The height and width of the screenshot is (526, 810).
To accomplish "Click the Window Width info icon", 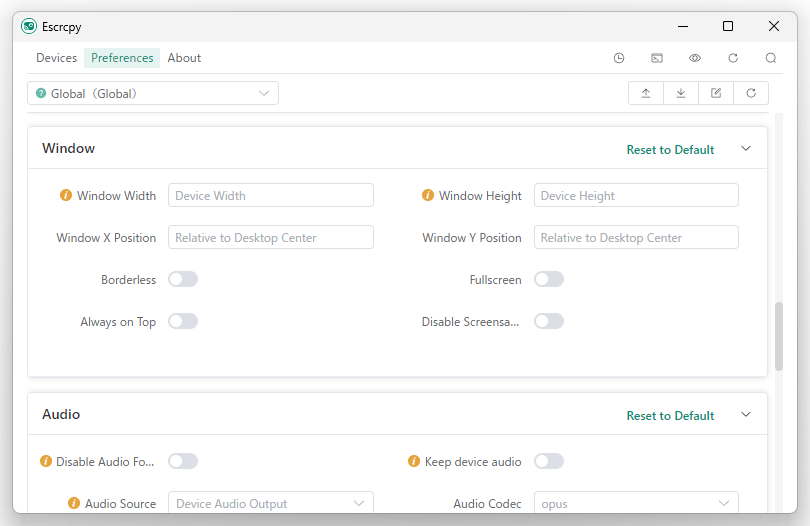I will 66,195.
